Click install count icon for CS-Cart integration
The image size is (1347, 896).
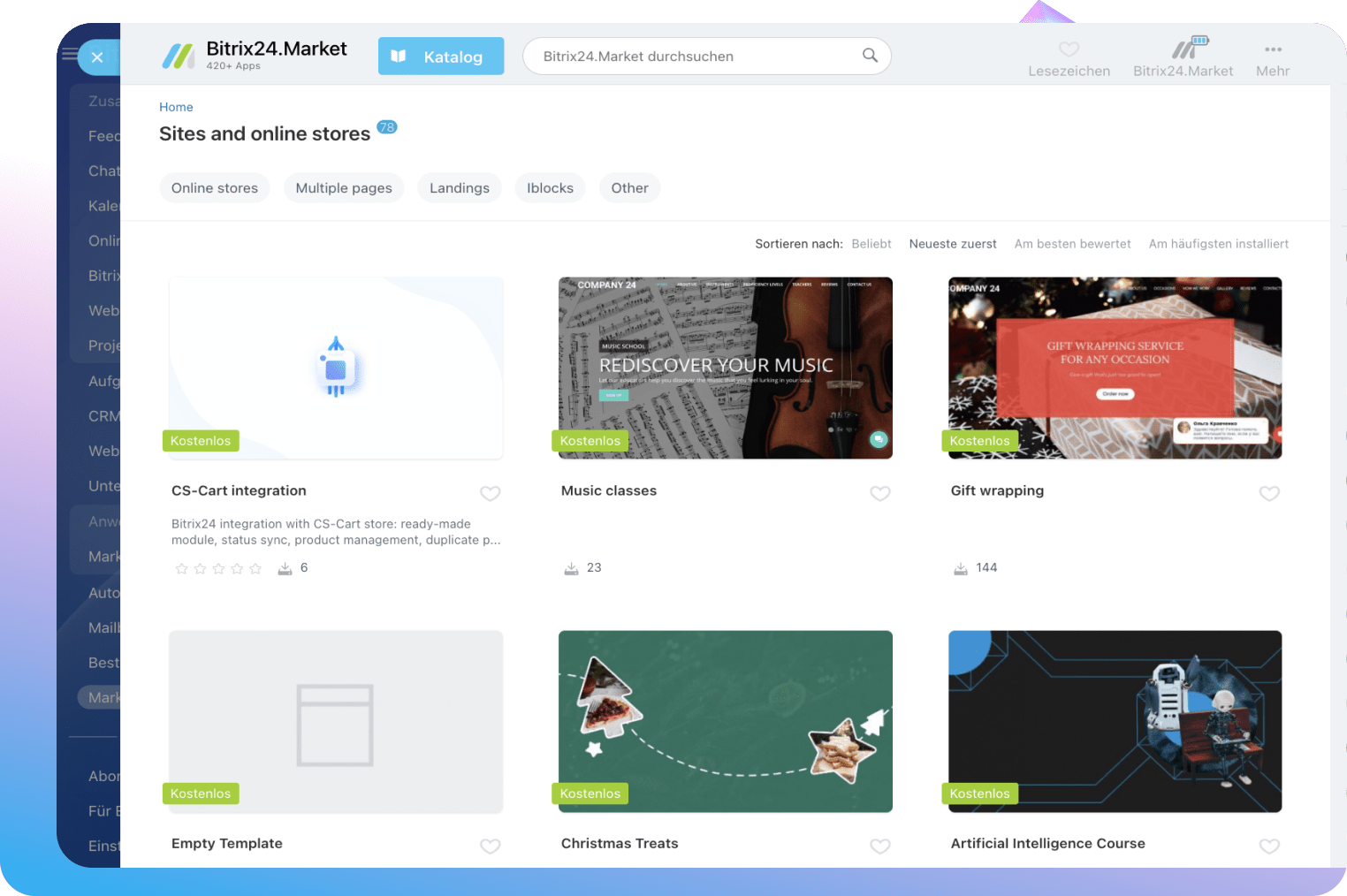click(x=285, y=568)
